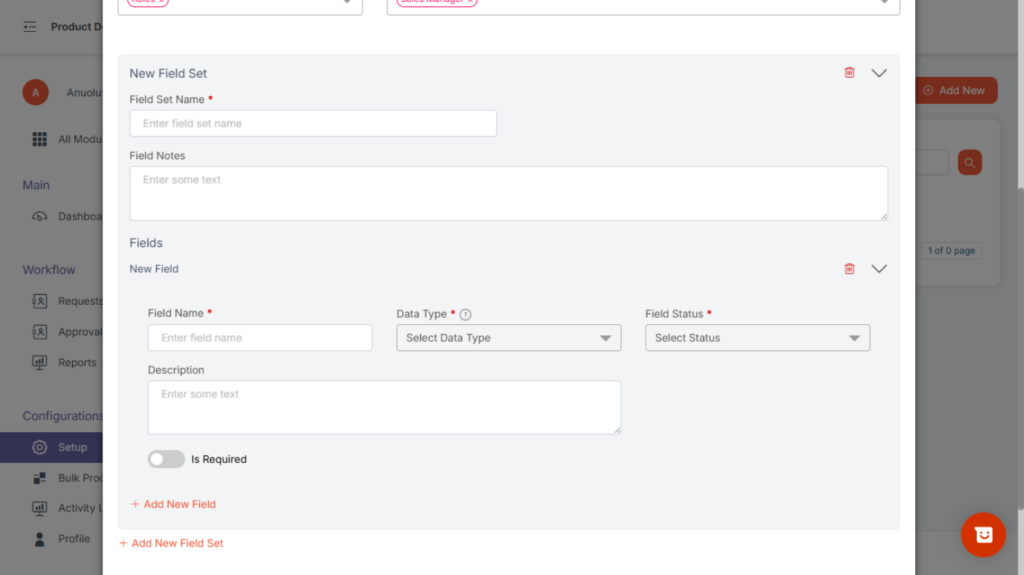The width and height of the screenshot is (1024, 575).
Task: Click the All Modules grid icon
Action: (40, 139)
